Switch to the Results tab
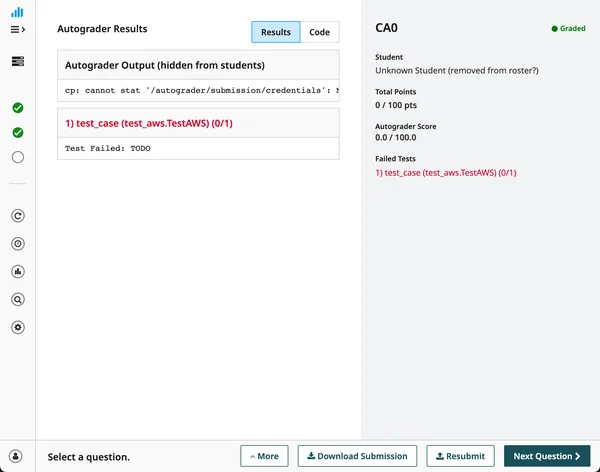This screenshot has width=600, height=472. point(276,32)
